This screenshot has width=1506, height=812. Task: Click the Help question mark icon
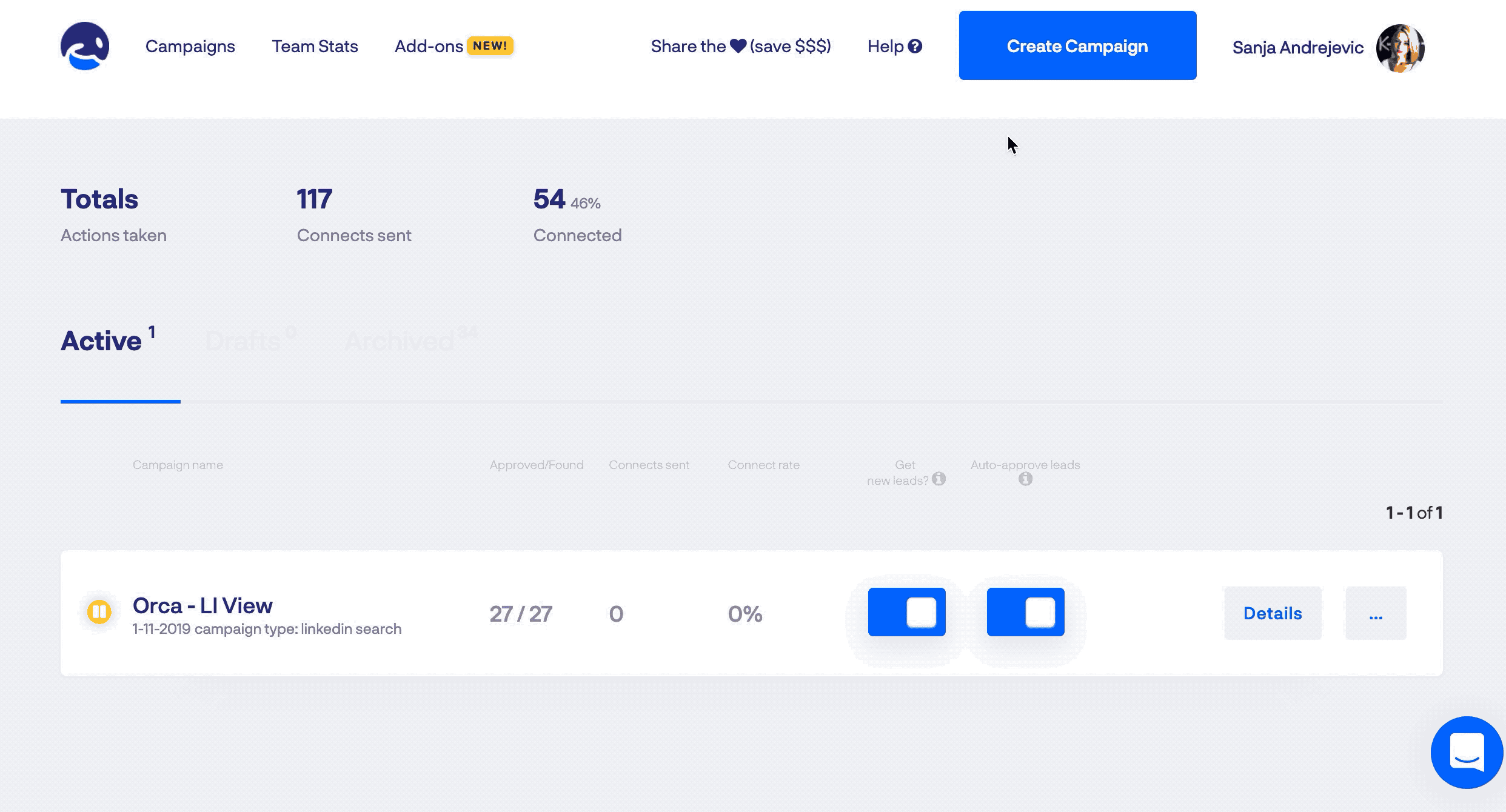[x=915, y=46]
